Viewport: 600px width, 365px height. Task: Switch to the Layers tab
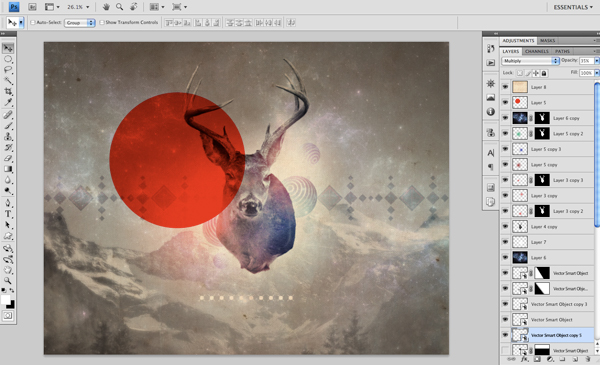coord(510,51)
